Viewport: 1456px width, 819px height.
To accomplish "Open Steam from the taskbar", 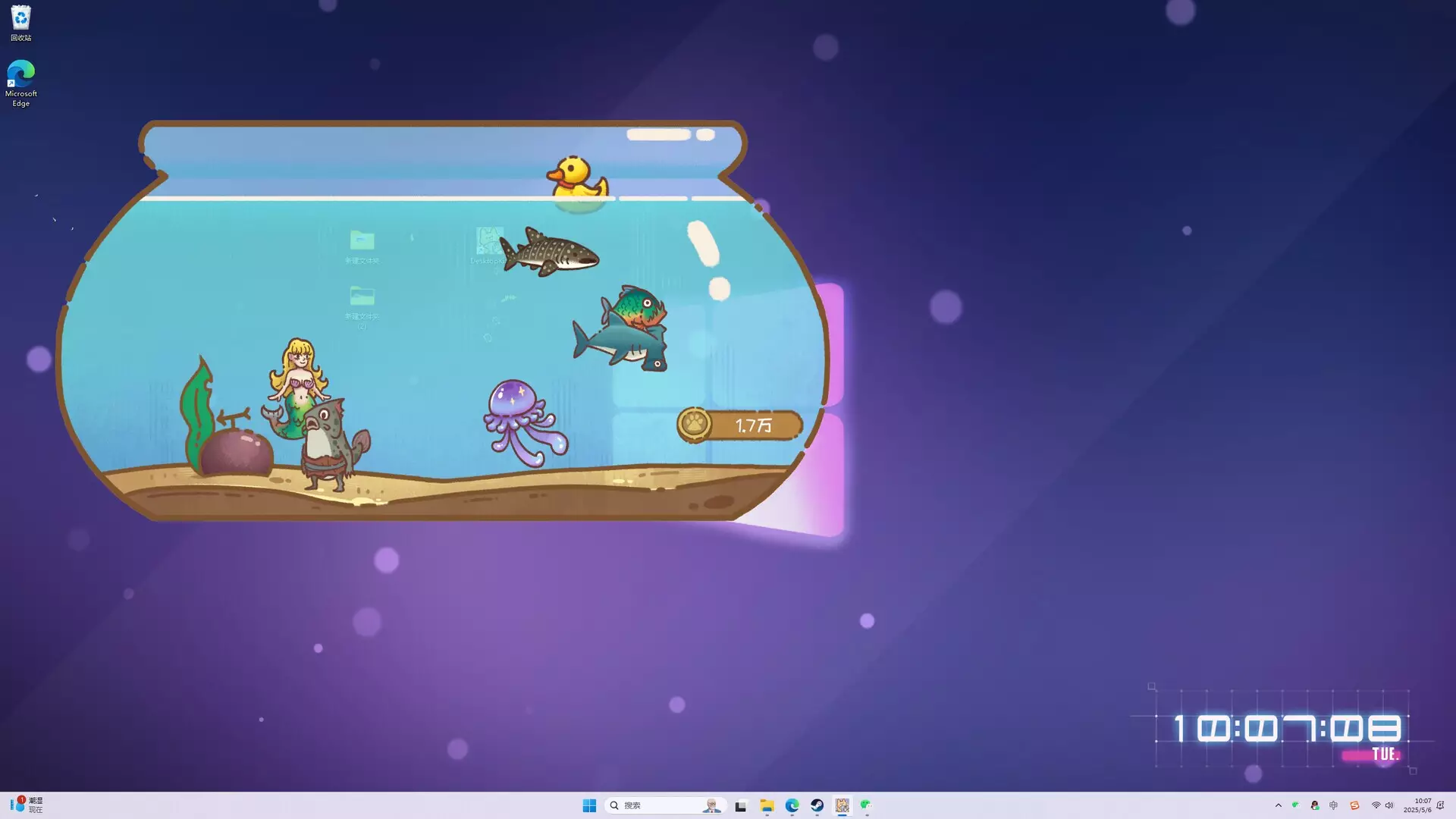I will pyautogui.click(x=817, y=805).
